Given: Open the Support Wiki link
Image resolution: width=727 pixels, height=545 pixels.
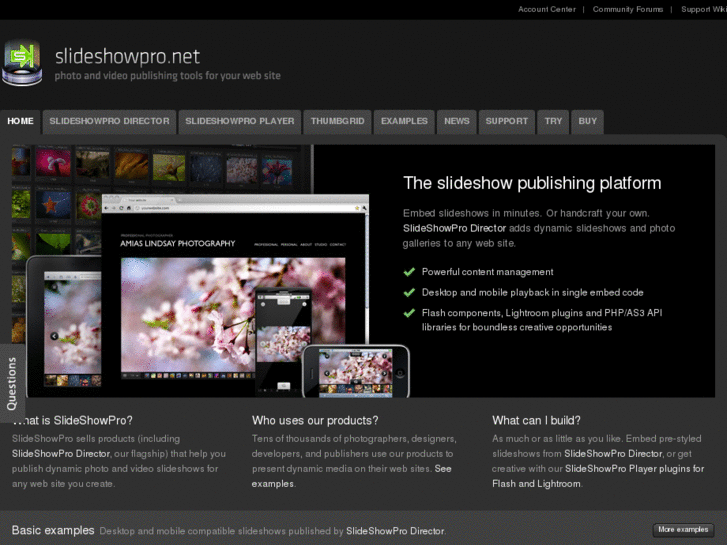Looking at the screenshot, I should click(x=703, y=9).
